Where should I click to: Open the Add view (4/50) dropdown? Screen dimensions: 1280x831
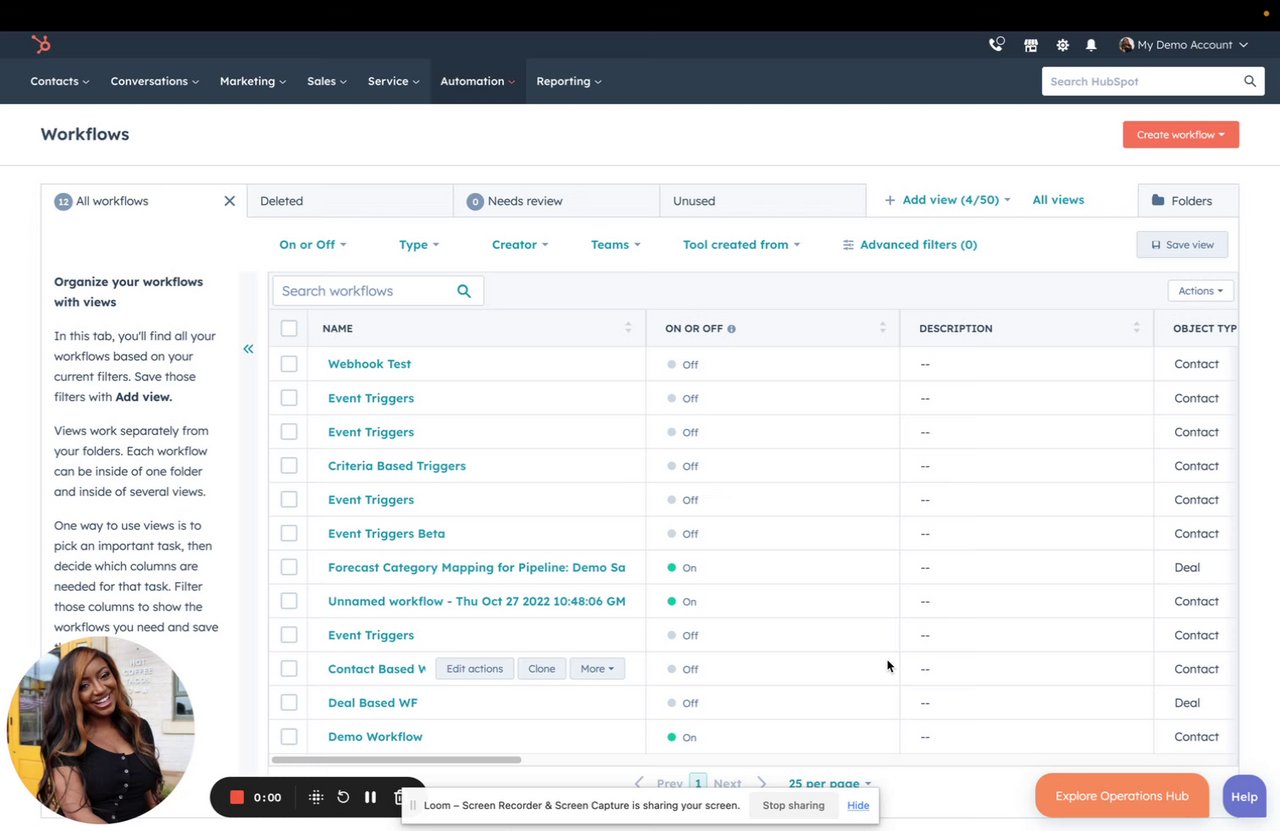(947, 200)
